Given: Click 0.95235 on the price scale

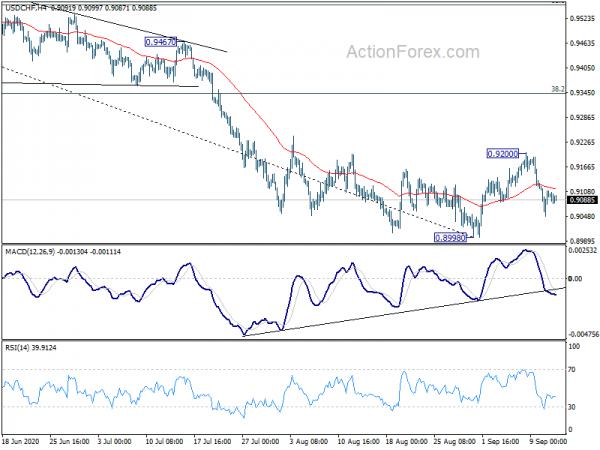Looking at the screenshot, I should click(x=582, y=18).
